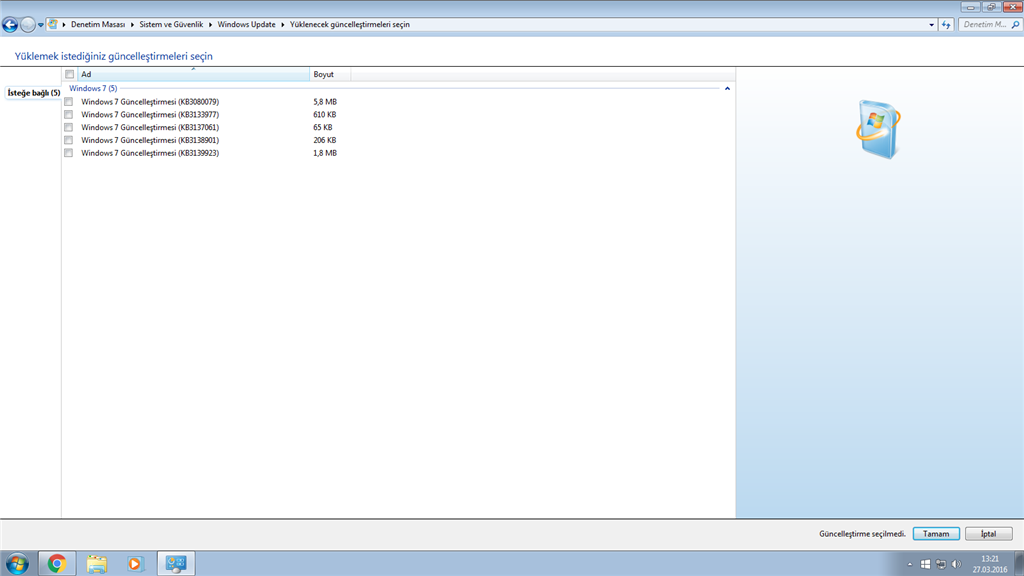Click the Control Panel icon in address bar

pyautogui.click(x=53, y=24)
